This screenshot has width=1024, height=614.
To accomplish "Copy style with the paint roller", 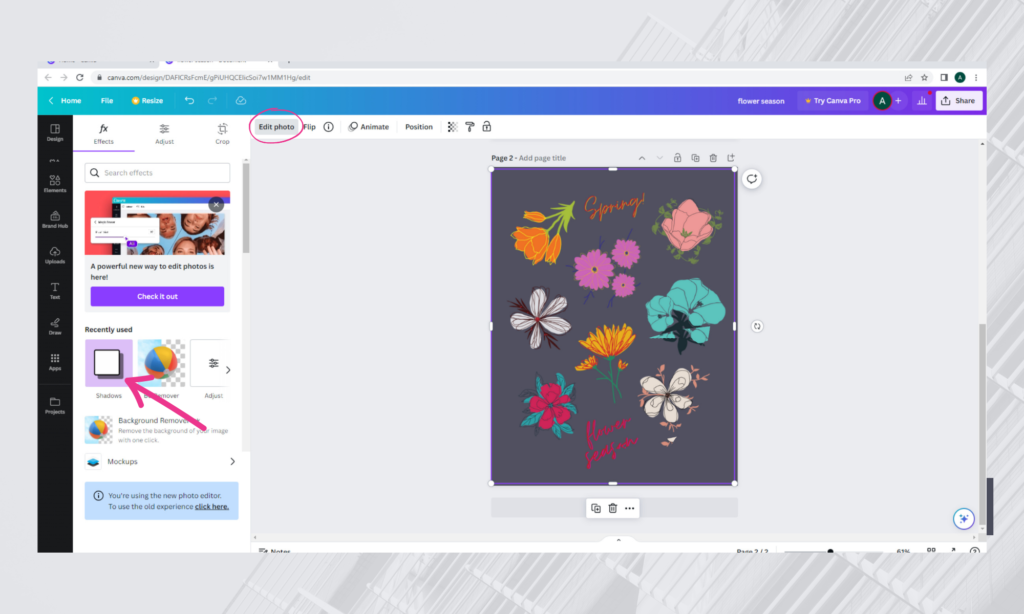I will [x=470, y=127].
